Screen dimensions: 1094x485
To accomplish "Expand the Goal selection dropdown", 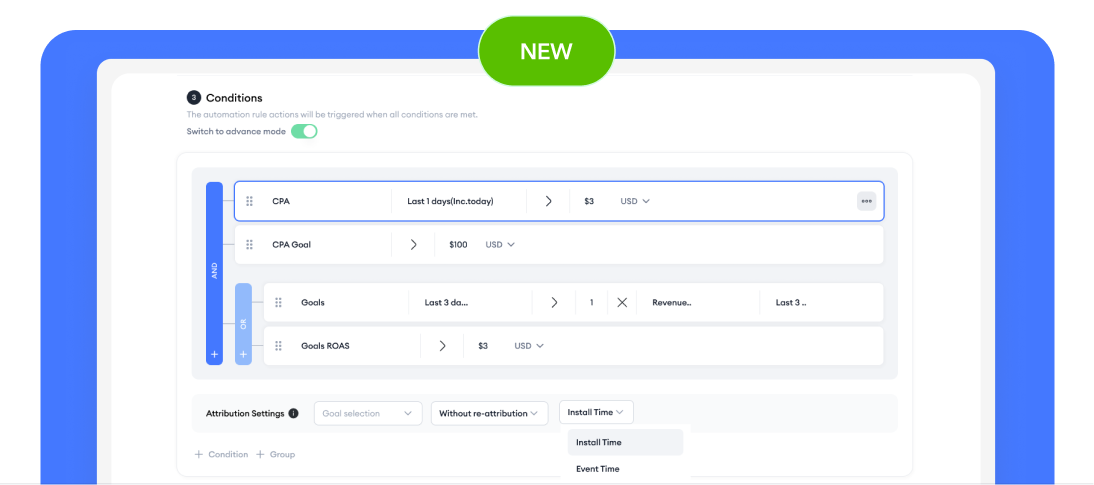I will pos(367,413).
